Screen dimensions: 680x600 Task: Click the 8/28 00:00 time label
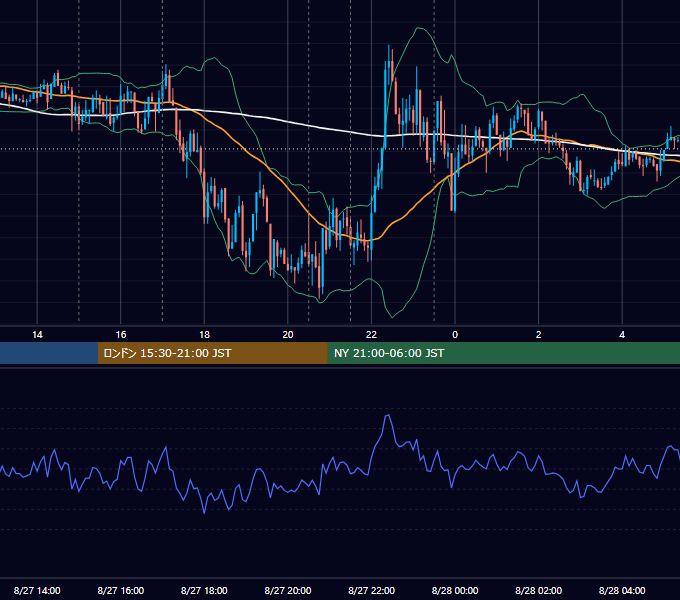(x=455, y=590)
